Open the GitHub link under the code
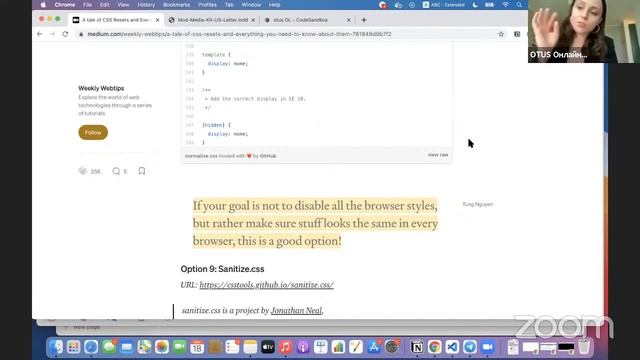Screen dimensions: 640x360 [268, 156]
